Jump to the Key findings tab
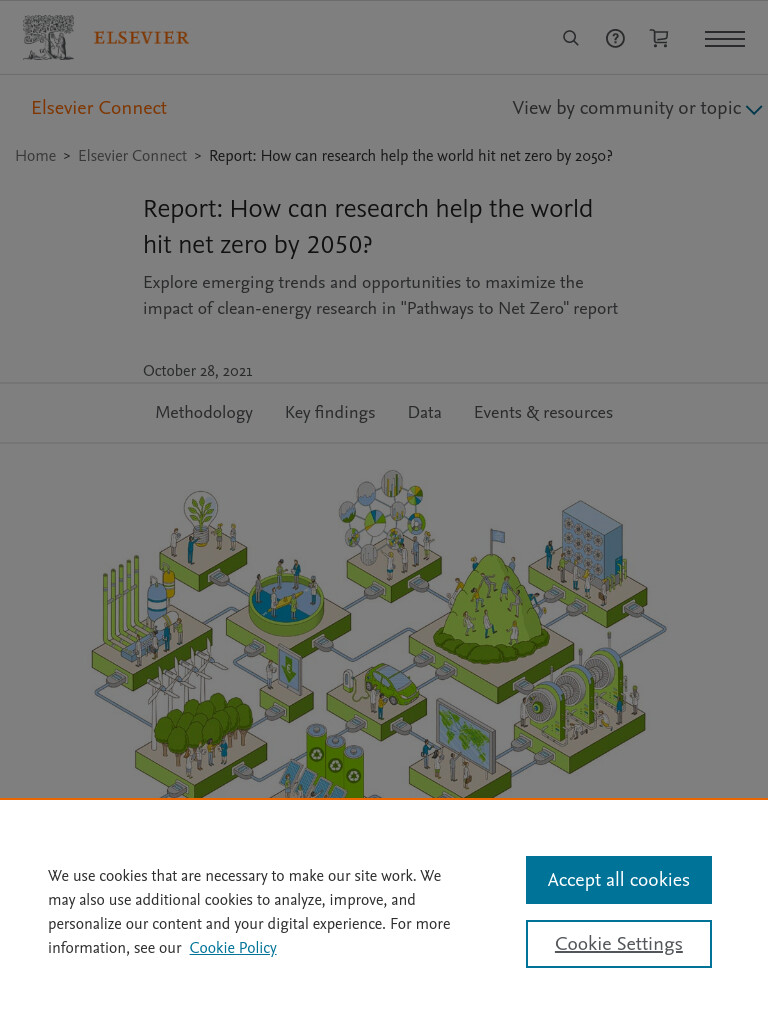The image size is (768, 1024). click(330, 413)
